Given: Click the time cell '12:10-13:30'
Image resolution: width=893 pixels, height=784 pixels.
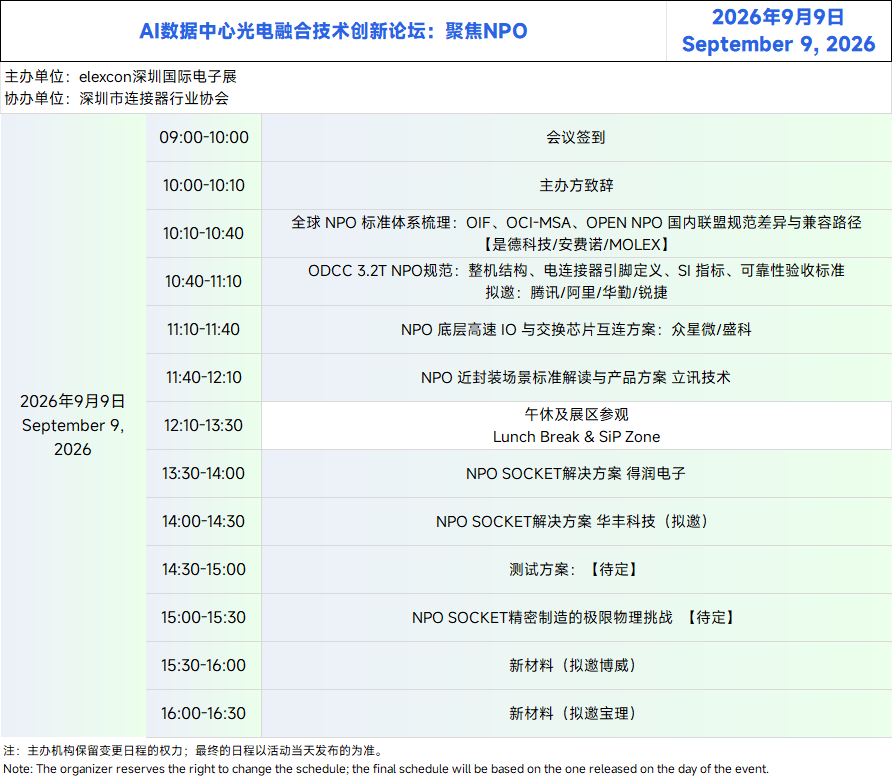Looking at the screenshot, I should tap(204, 425).
